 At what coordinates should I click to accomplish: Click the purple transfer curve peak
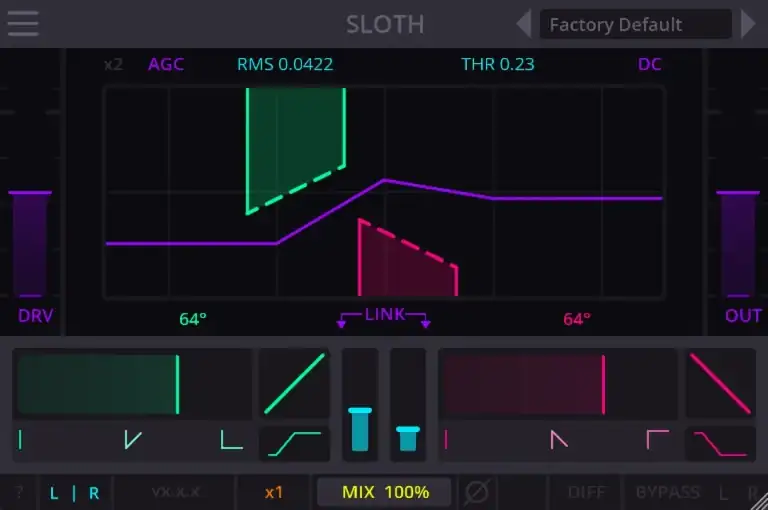pos(384,181)
